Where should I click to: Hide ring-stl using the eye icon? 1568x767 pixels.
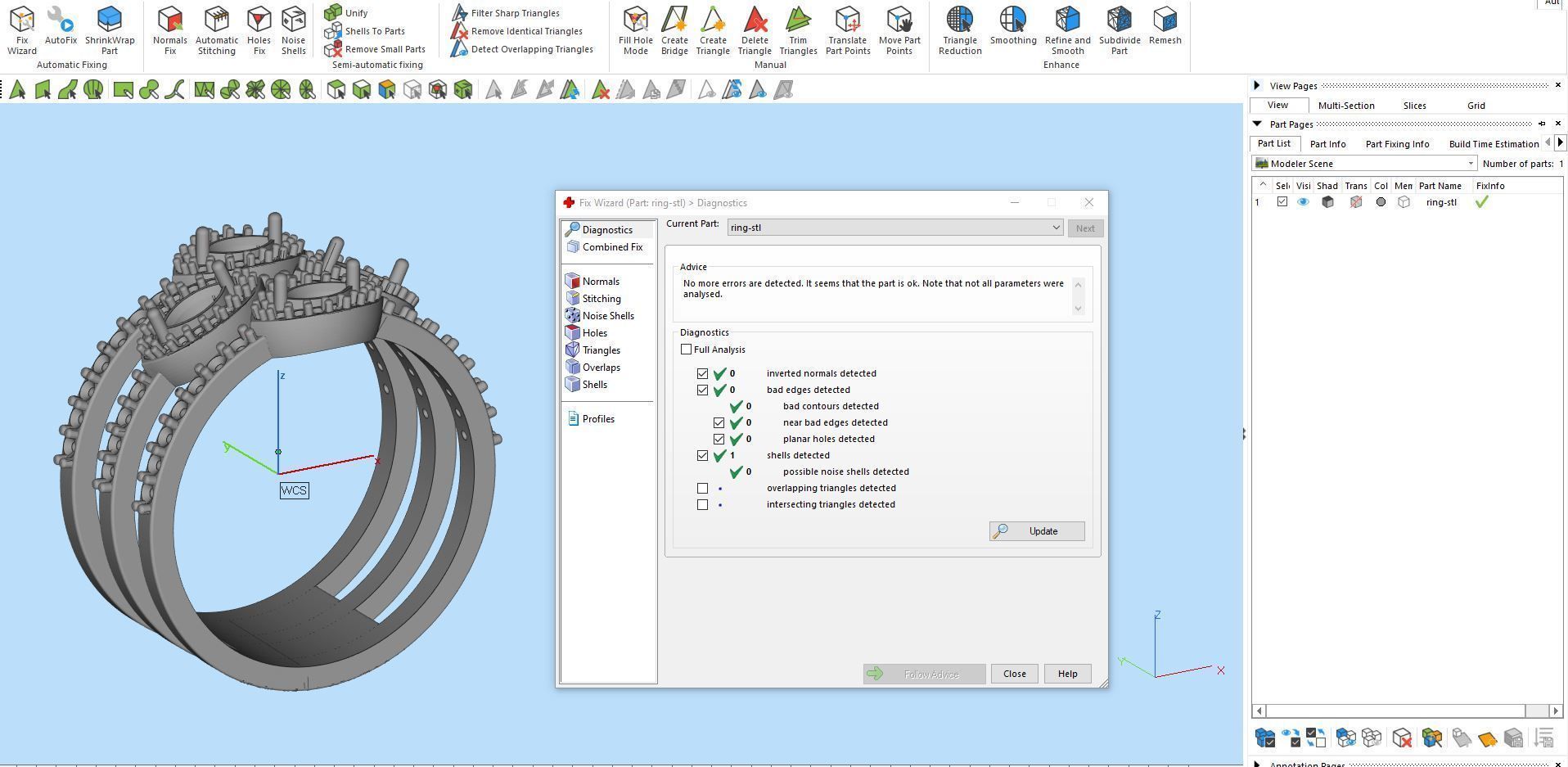[x=1303, y=202]
